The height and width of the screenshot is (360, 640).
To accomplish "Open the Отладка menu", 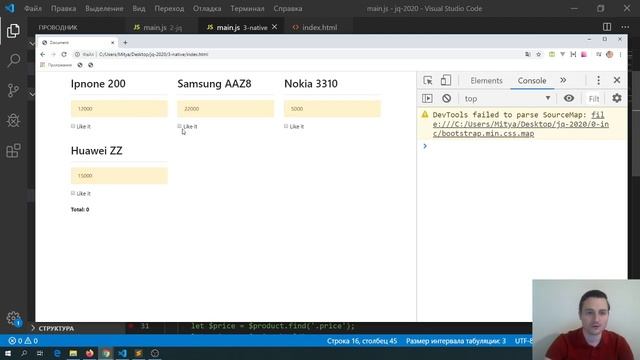I will tap(207, 8).
